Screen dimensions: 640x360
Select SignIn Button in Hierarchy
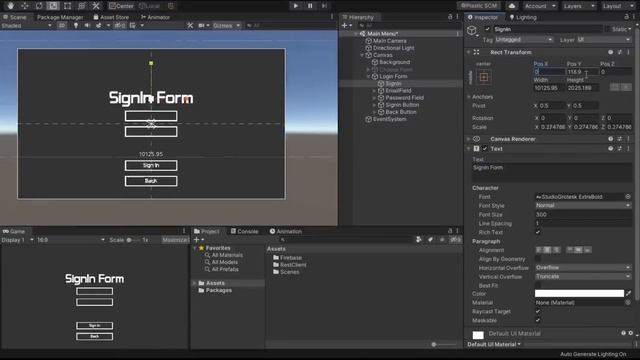402,105
